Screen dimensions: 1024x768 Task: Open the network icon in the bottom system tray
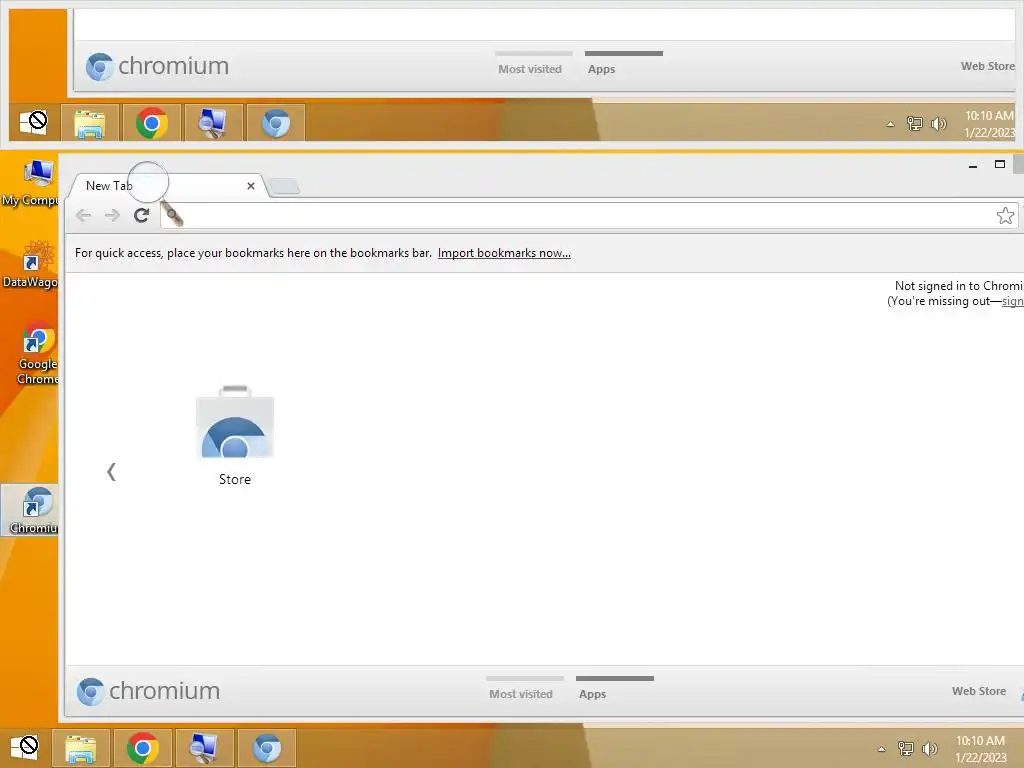click(x=906, y=748)
